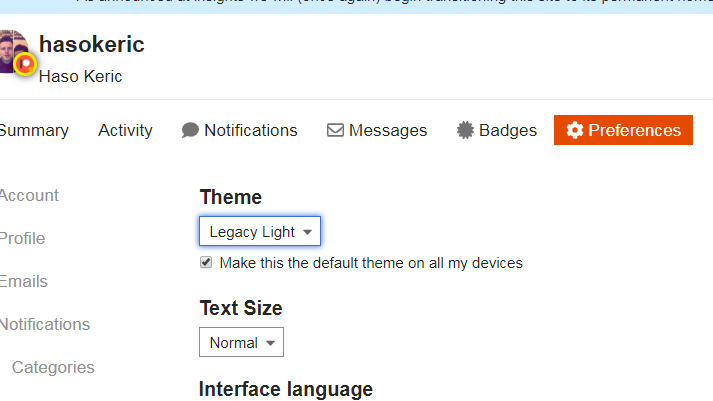Click the user avatar picture
This screenshot has height=401, width=713.
click(x=14, y=52)
